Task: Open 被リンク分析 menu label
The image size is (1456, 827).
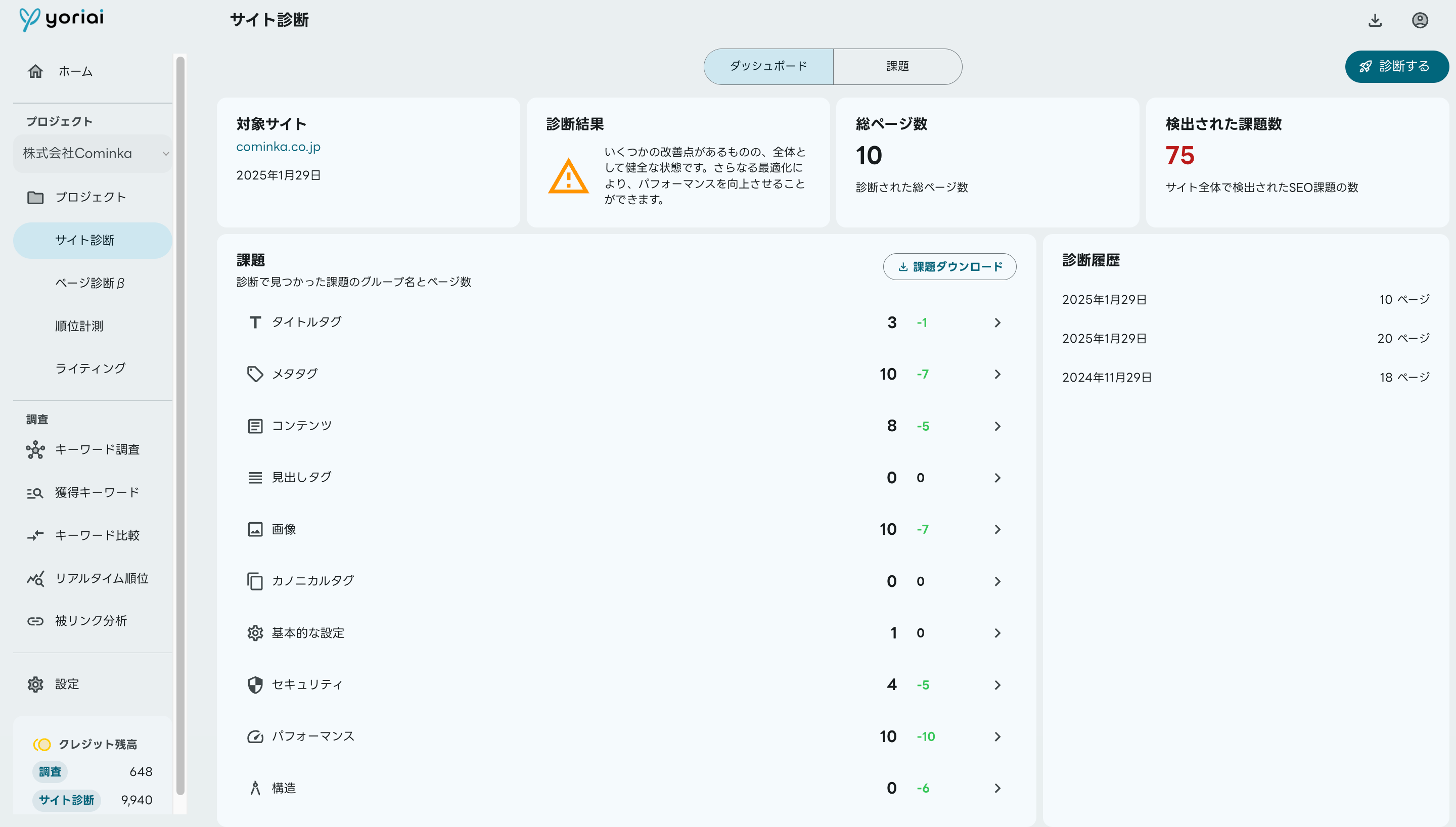Action: coord(91,621)
